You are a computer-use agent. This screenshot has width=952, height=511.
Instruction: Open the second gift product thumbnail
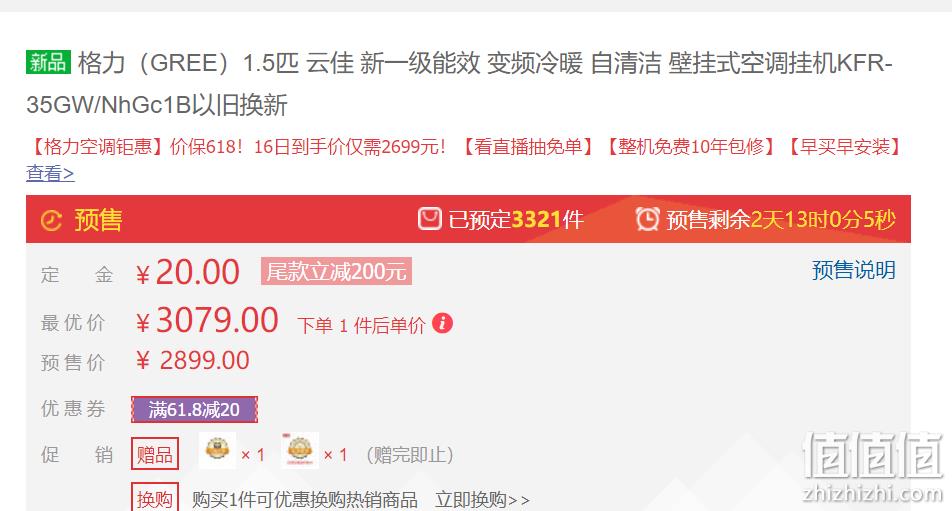(300, 450)
